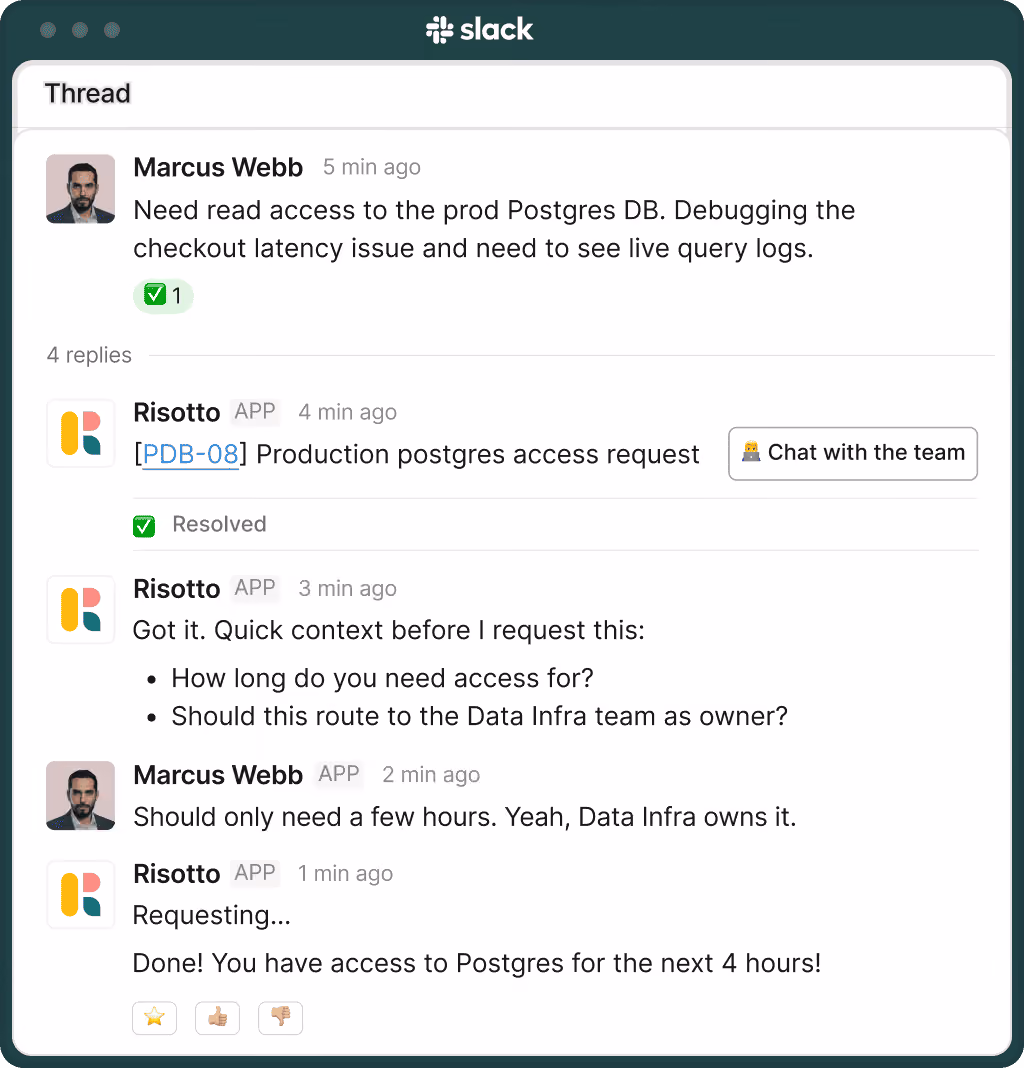The width and height of the screenshot is (1024, 1068).
Task: Click the Risotto icon on the context question message
Action: tap(80, 610)
